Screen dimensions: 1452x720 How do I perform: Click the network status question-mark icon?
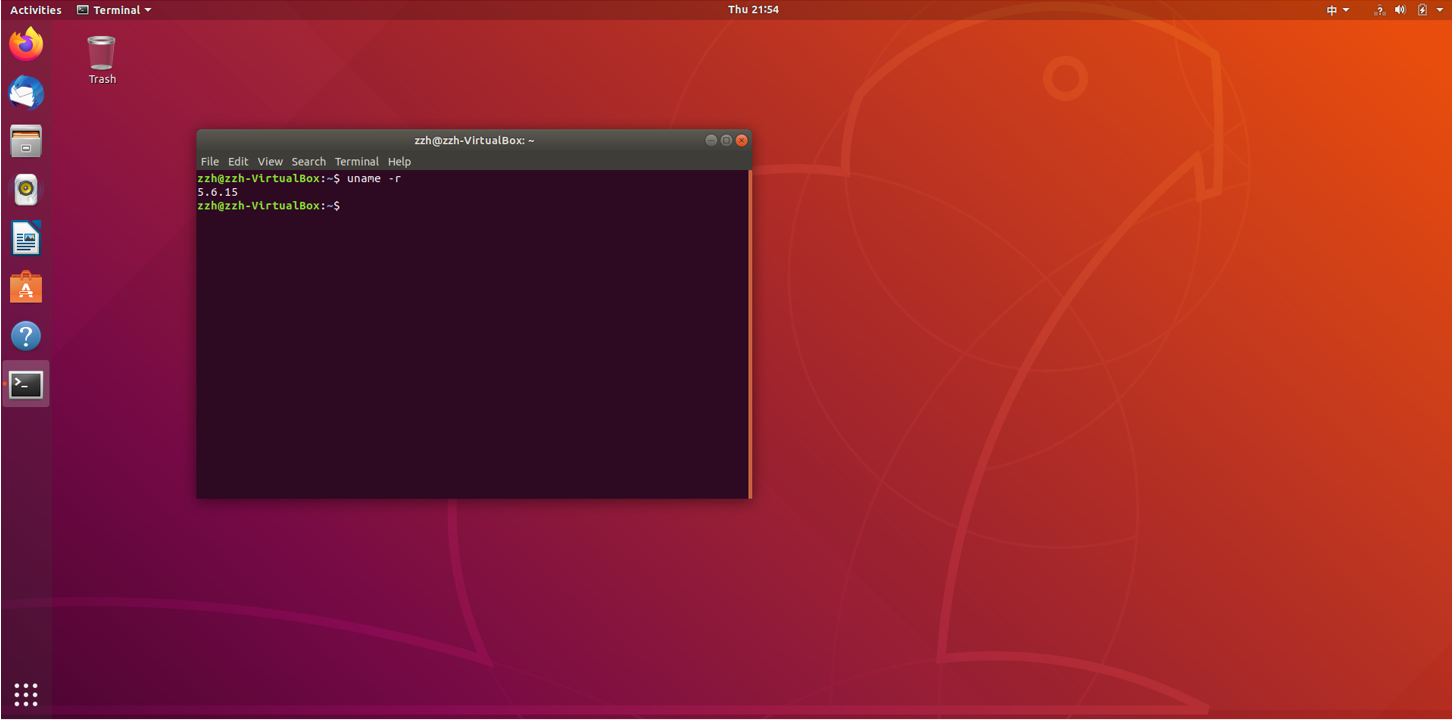point(1378,9)
